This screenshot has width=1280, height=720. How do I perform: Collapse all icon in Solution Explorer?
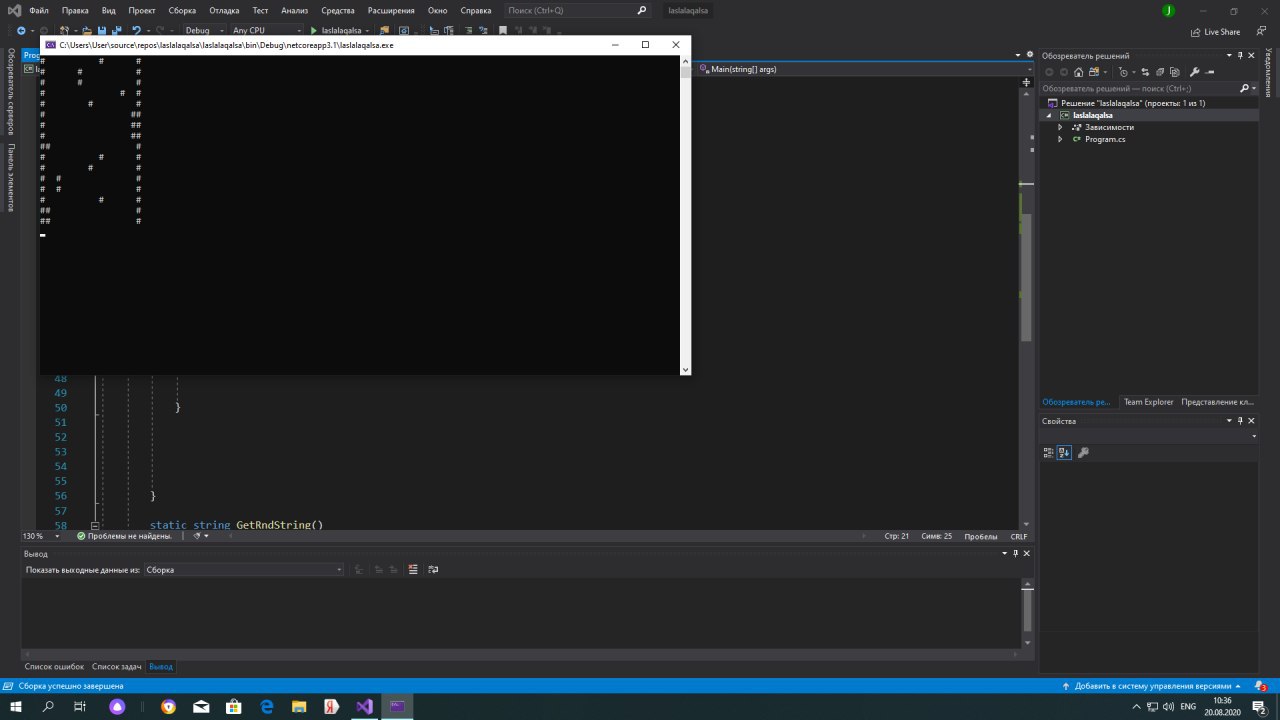1158,72
